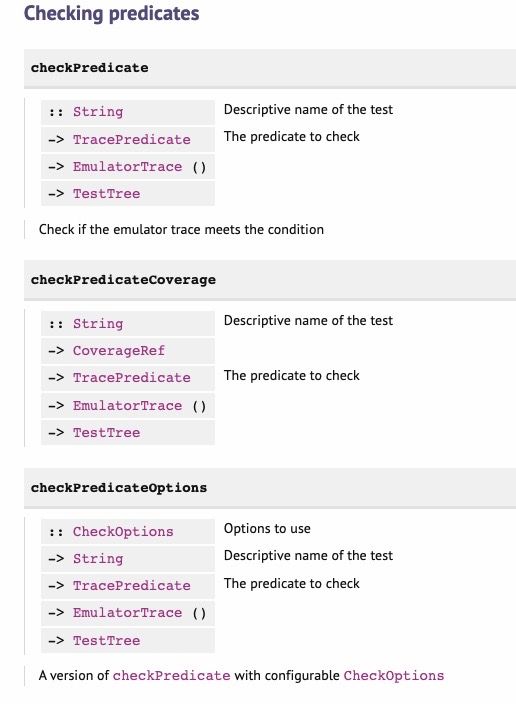Open EmulatorTrace link in checkPredicateCoverage signature
Viewport: 516px width, 704px height.
[x=128, y=405]
